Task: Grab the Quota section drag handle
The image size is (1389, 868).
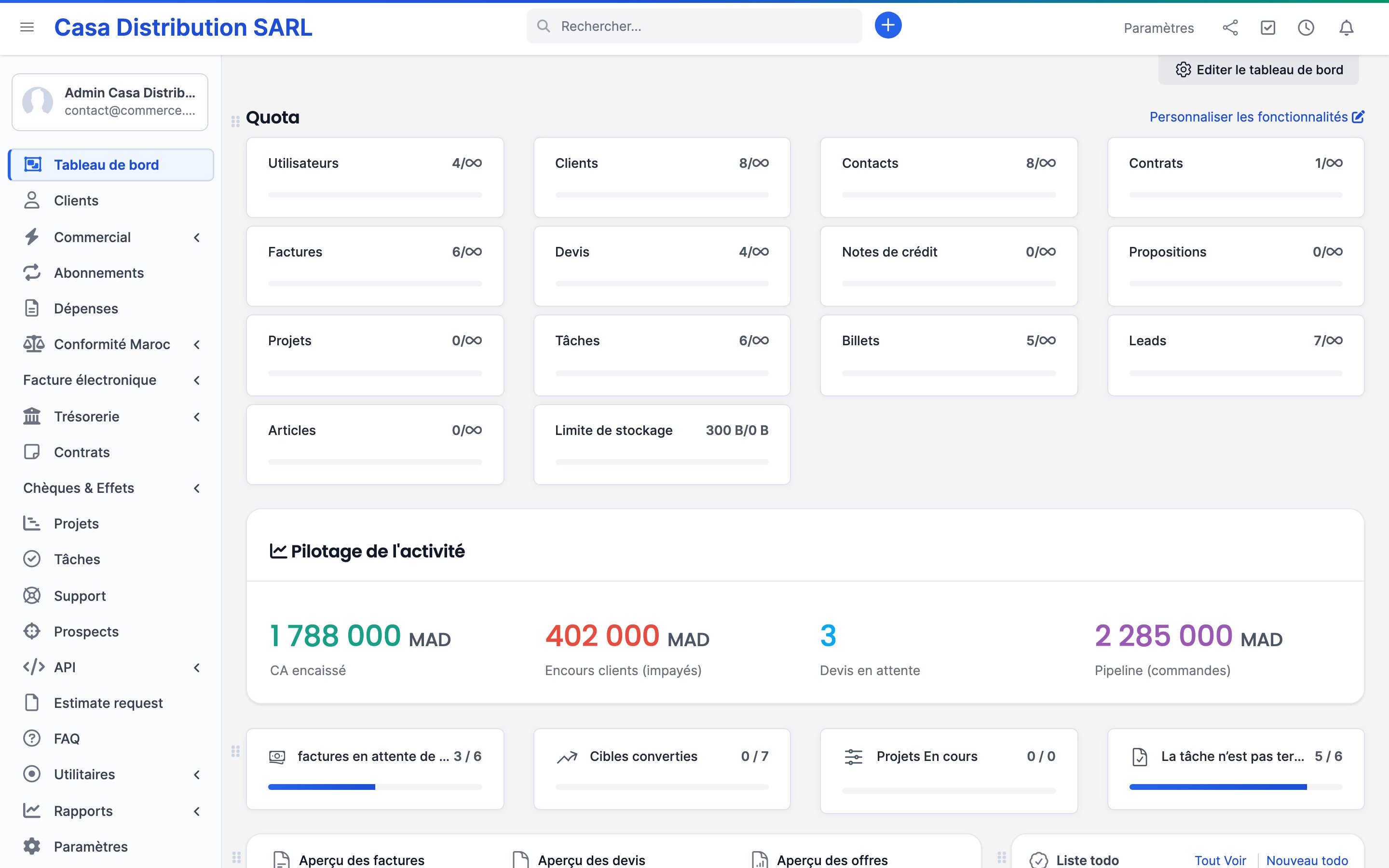Action: (x=235, y=121)
